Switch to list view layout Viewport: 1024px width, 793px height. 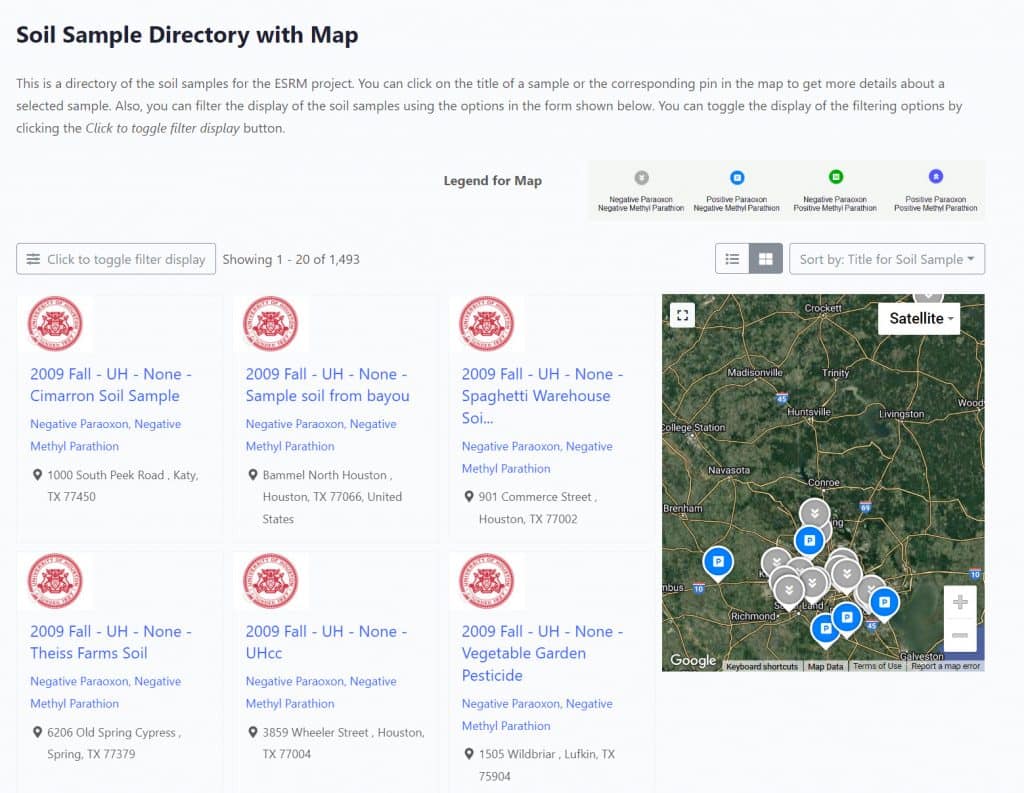click(732, 259)
